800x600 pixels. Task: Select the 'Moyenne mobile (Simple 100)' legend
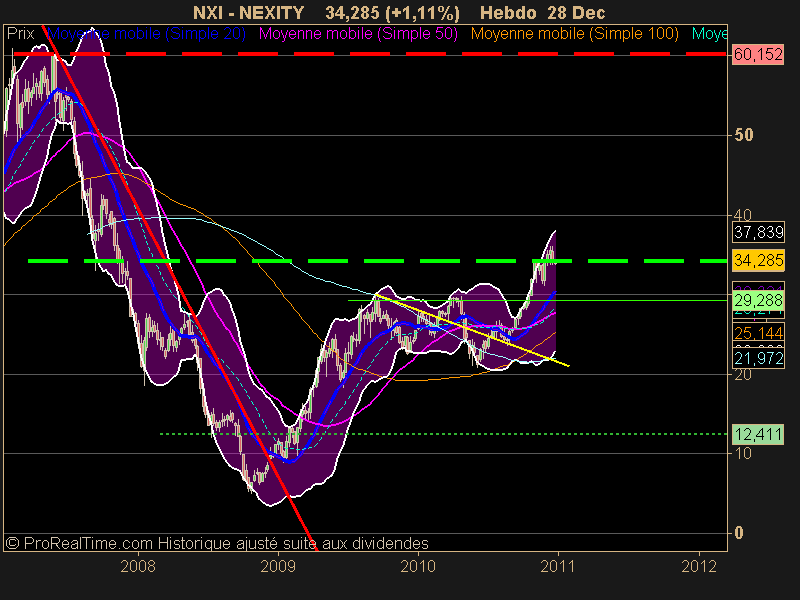[x=574, y=34]
